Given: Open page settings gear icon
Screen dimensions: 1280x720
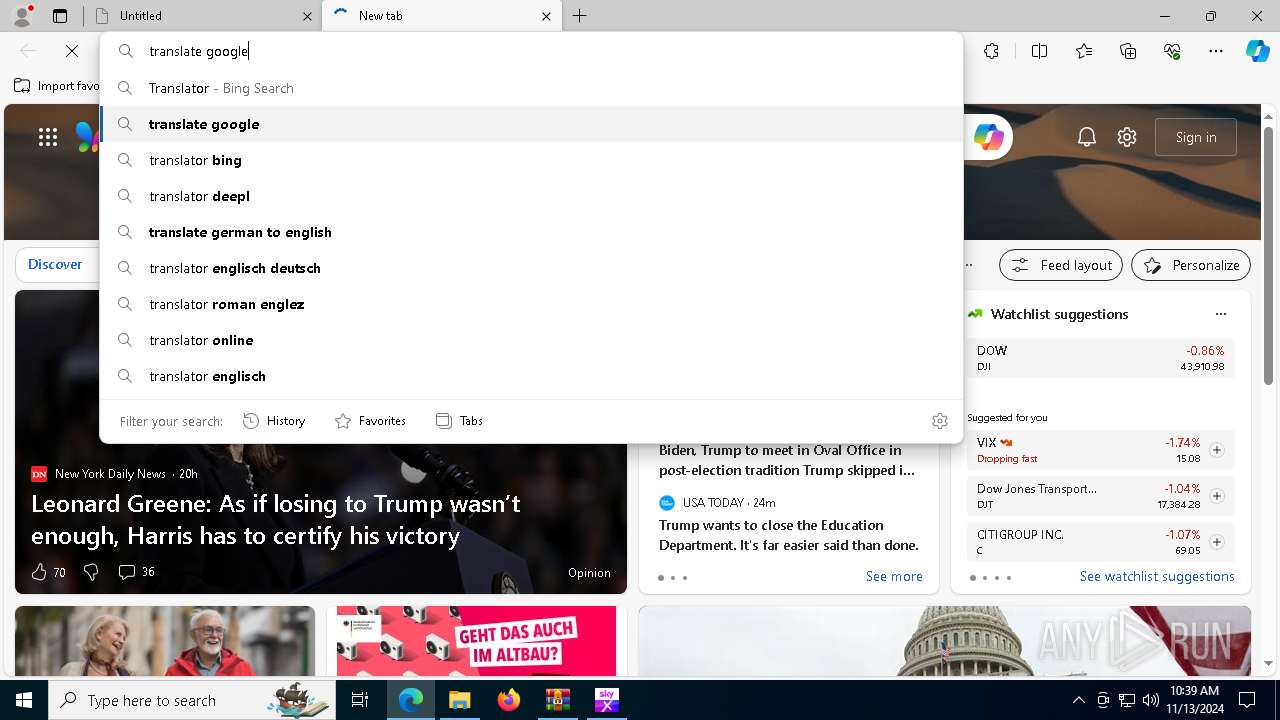Looking at the screenshot, I should pyautogui.click(x=1127, y=137).
